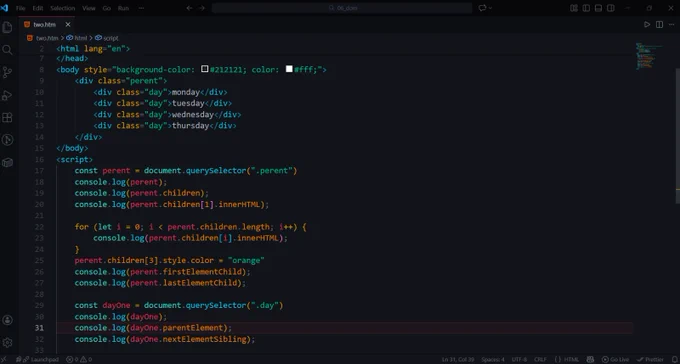Open the File menu
The height and width of the screenshot is (364, 680).
click(20, 8)
